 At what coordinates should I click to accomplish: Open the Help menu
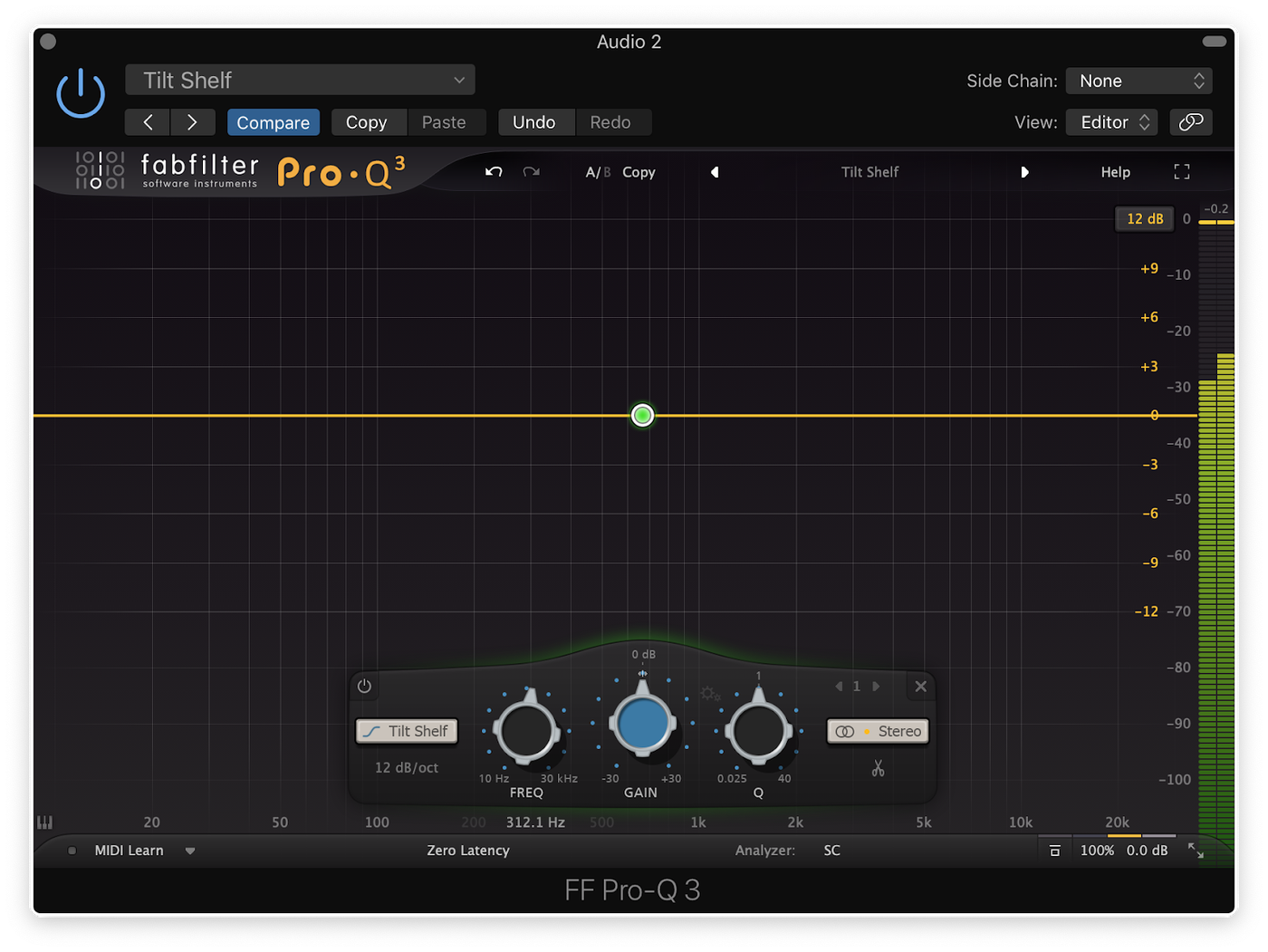[1115, 172]
